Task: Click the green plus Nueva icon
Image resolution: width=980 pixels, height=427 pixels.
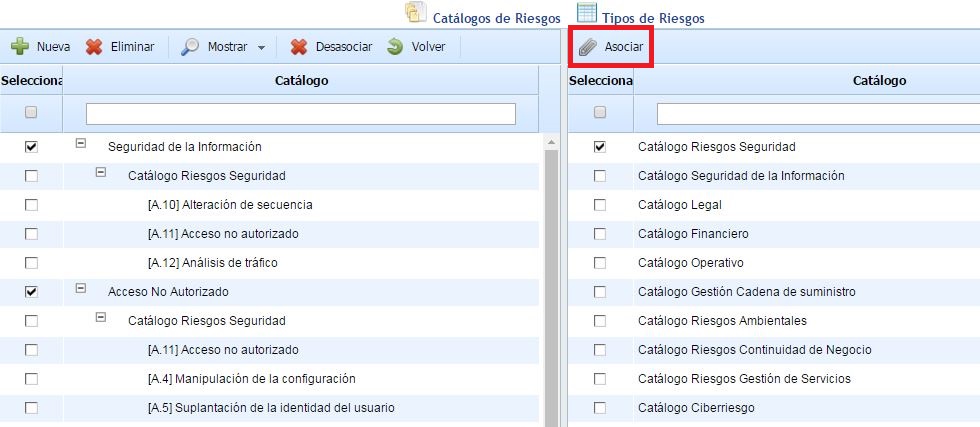Action: point(19,47)
